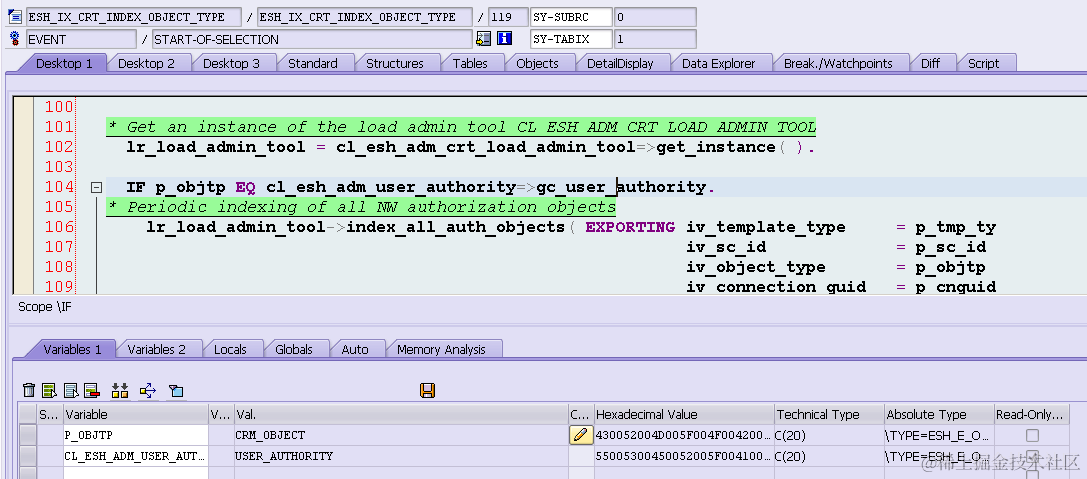The height and width of the screenshot is (479, 1087).
Task: Click lr_load_admin_tool in line 102
Action: coord(216,147)
